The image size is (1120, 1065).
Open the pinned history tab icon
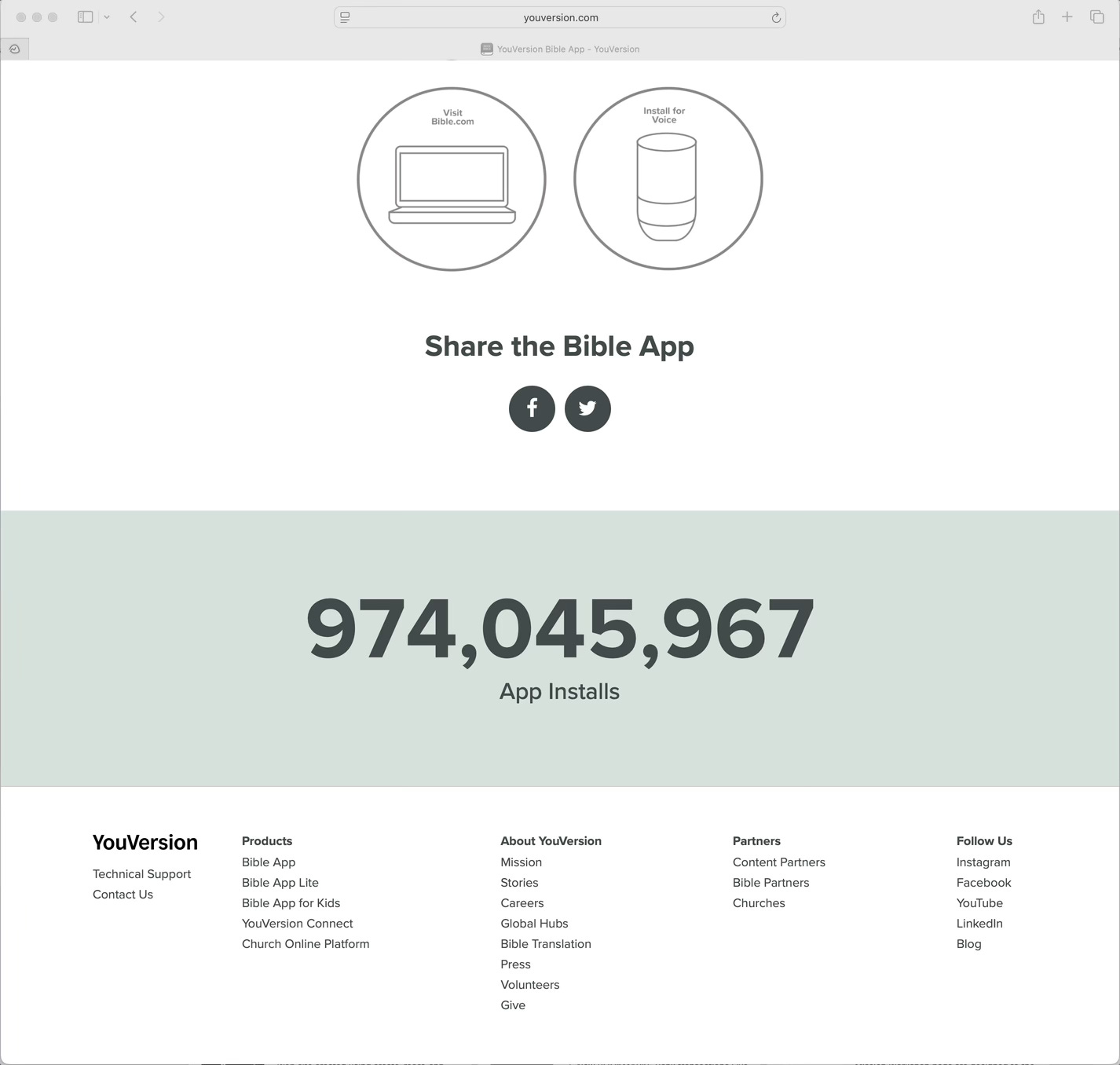tap(14, 49)
